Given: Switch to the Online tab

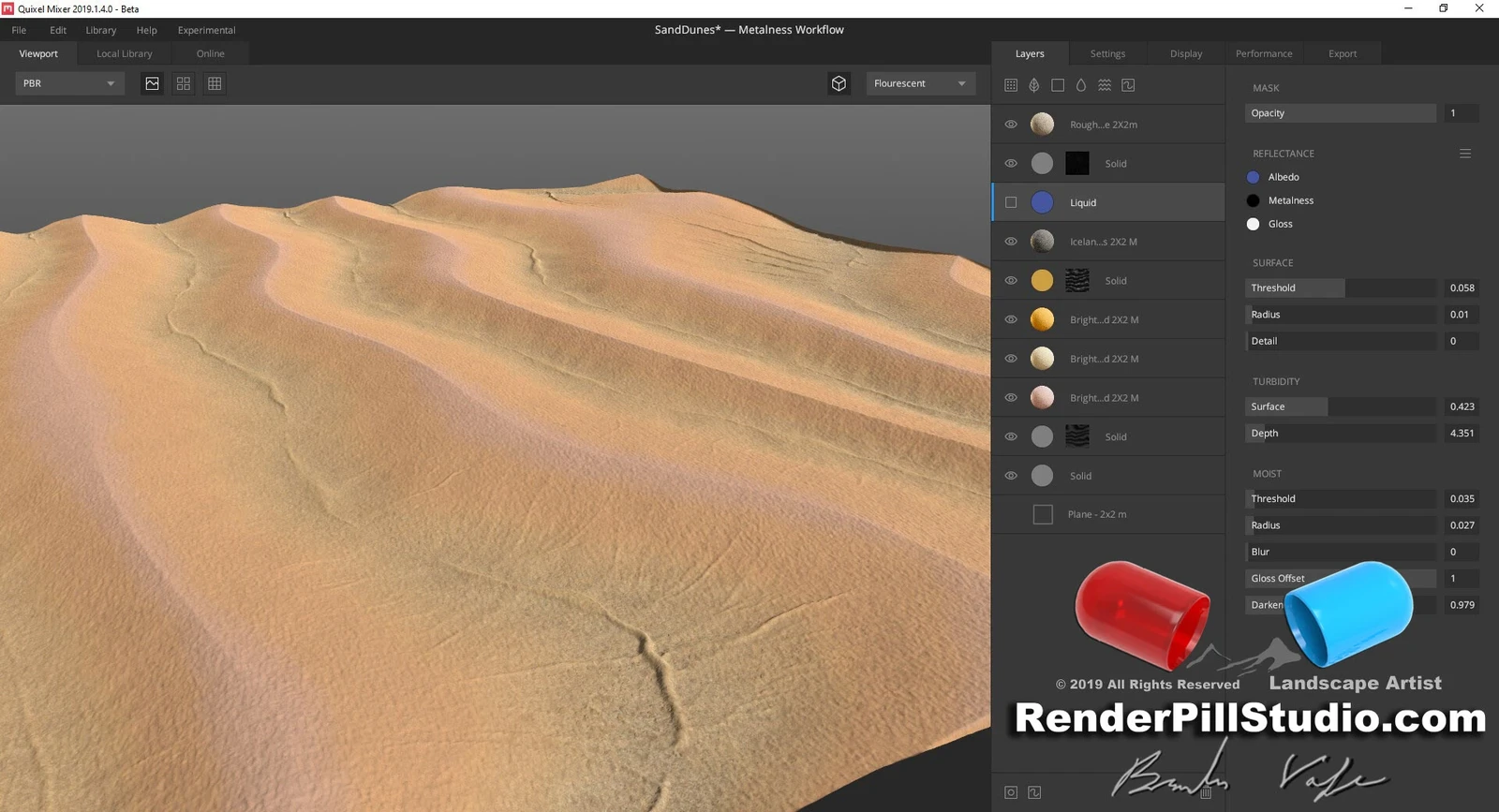Looking at the screenshot, I should (x=211, y=53).
